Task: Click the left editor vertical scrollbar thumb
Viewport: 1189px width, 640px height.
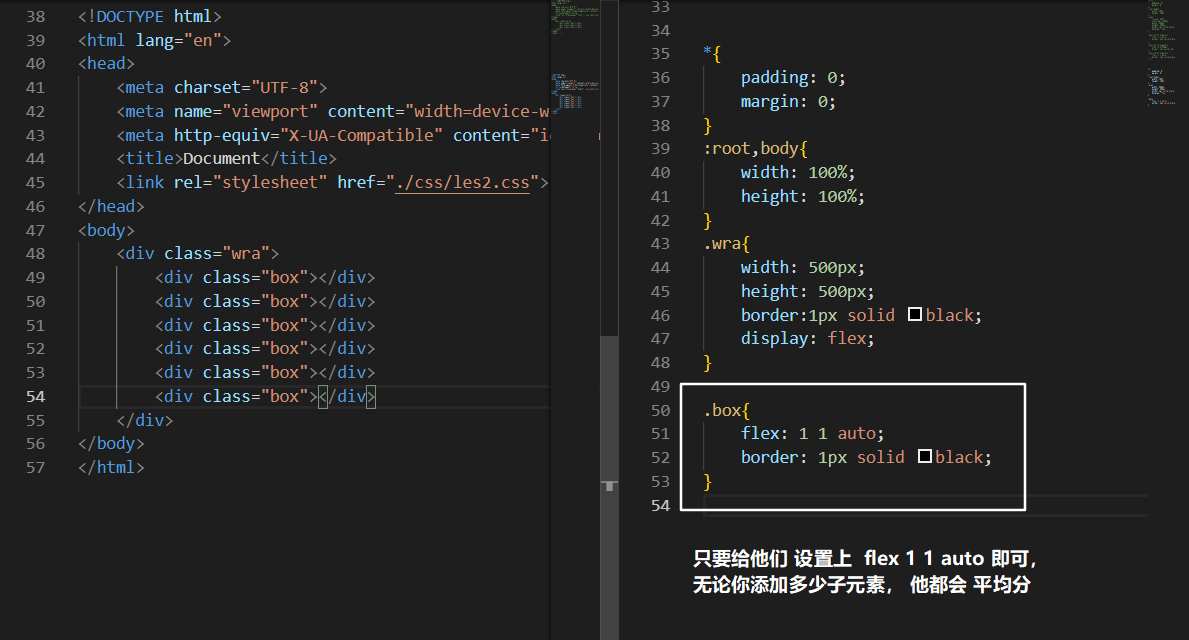Action: pos(609,410)
